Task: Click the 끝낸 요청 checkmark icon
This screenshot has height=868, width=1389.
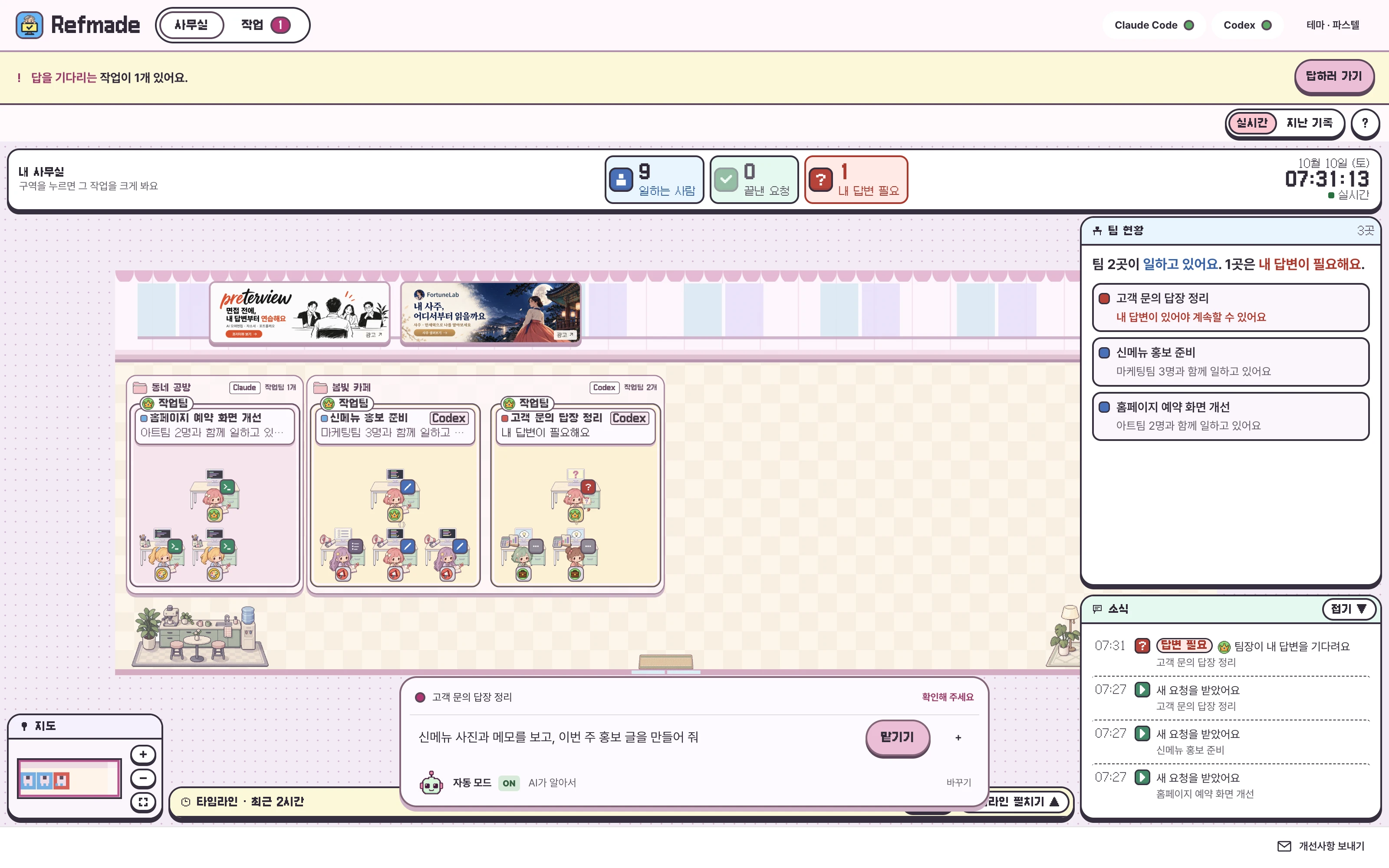Action: tap(726, 180)
